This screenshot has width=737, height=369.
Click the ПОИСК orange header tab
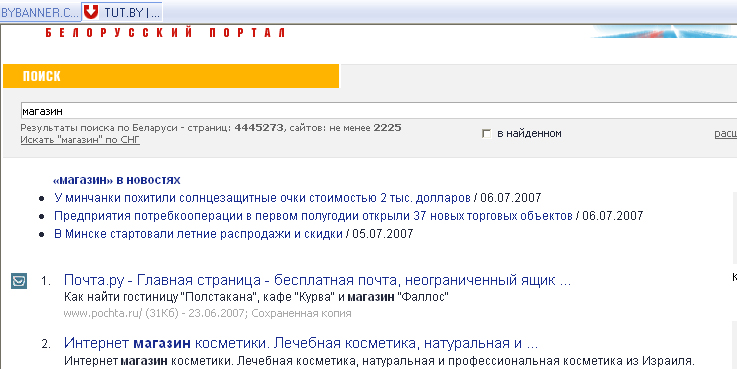[171, 76]
